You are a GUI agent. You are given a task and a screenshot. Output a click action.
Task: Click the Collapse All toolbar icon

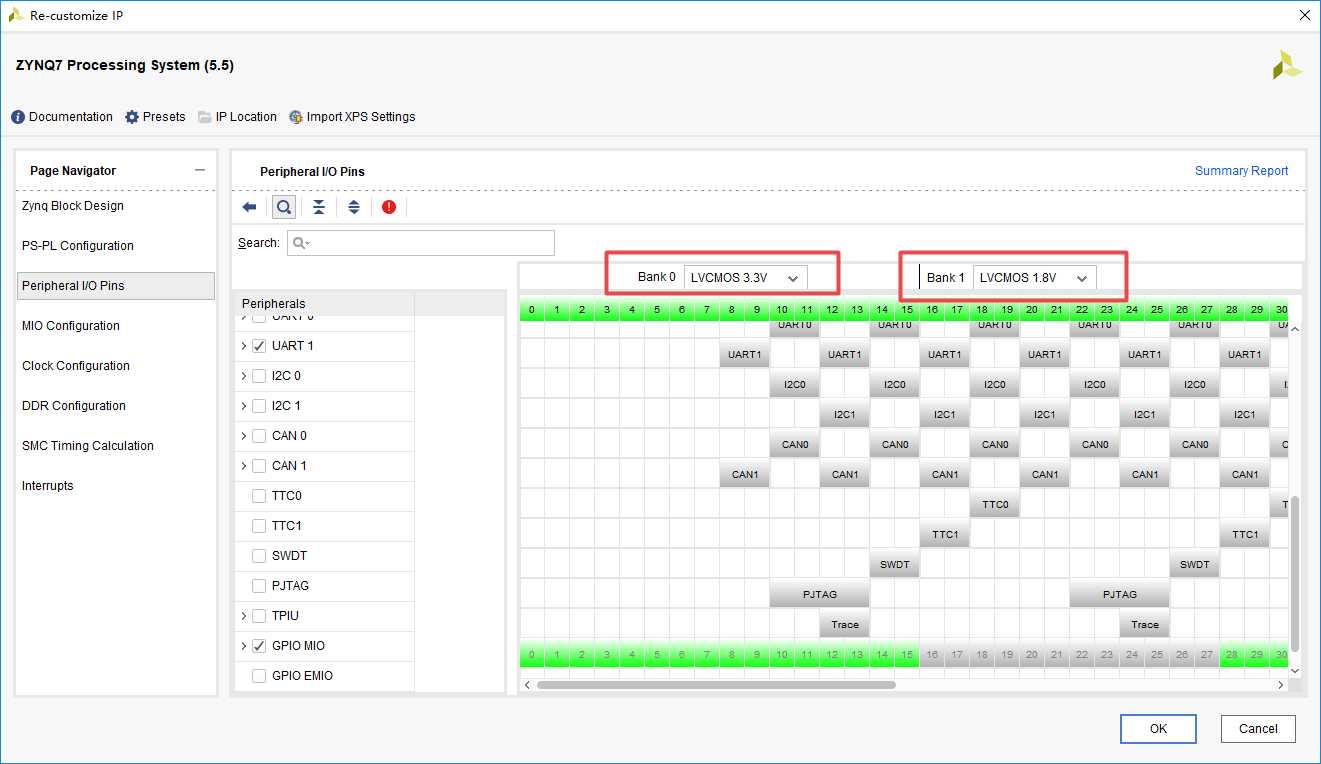coord(319,207)
